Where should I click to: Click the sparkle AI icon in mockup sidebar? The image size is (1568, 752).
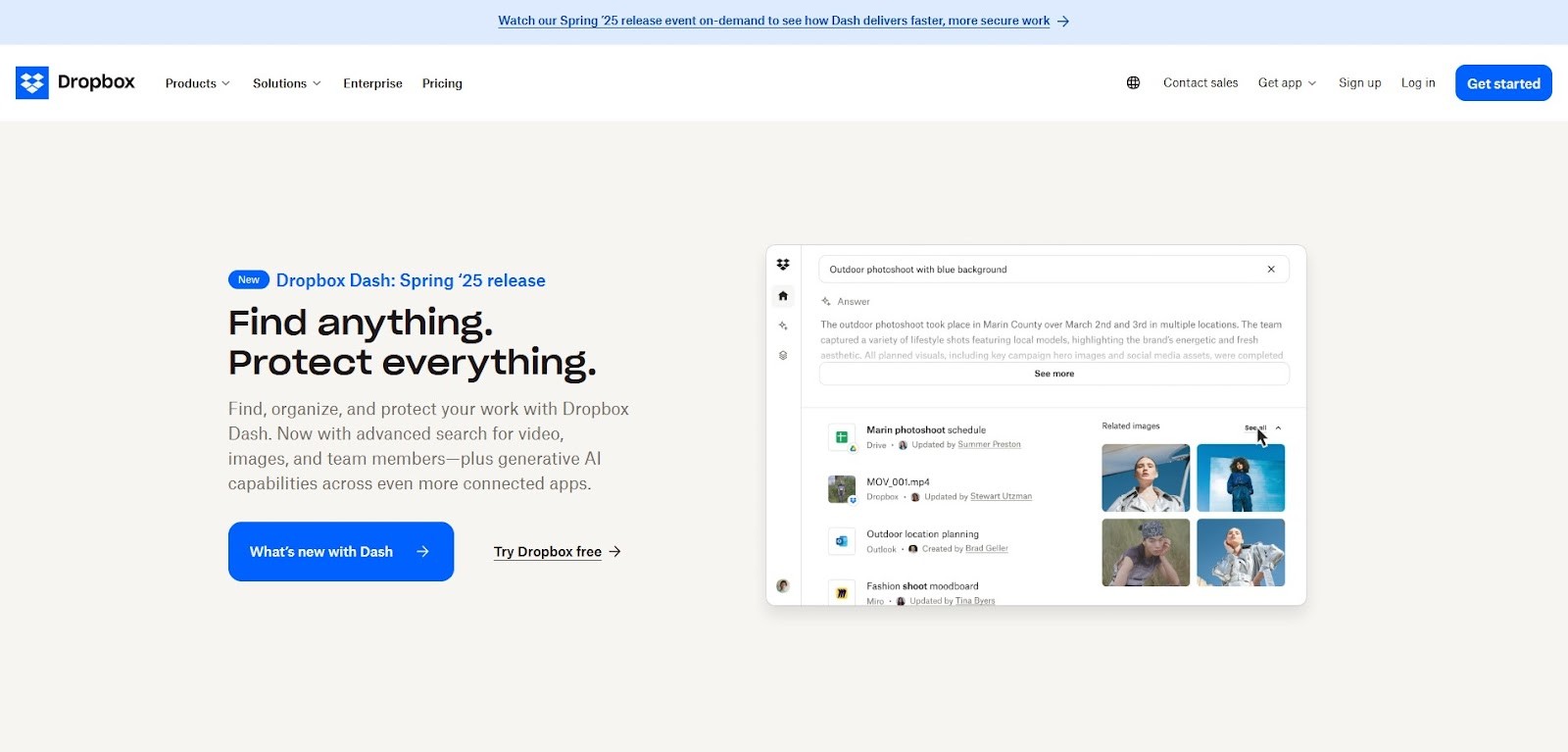coord(783,326)
